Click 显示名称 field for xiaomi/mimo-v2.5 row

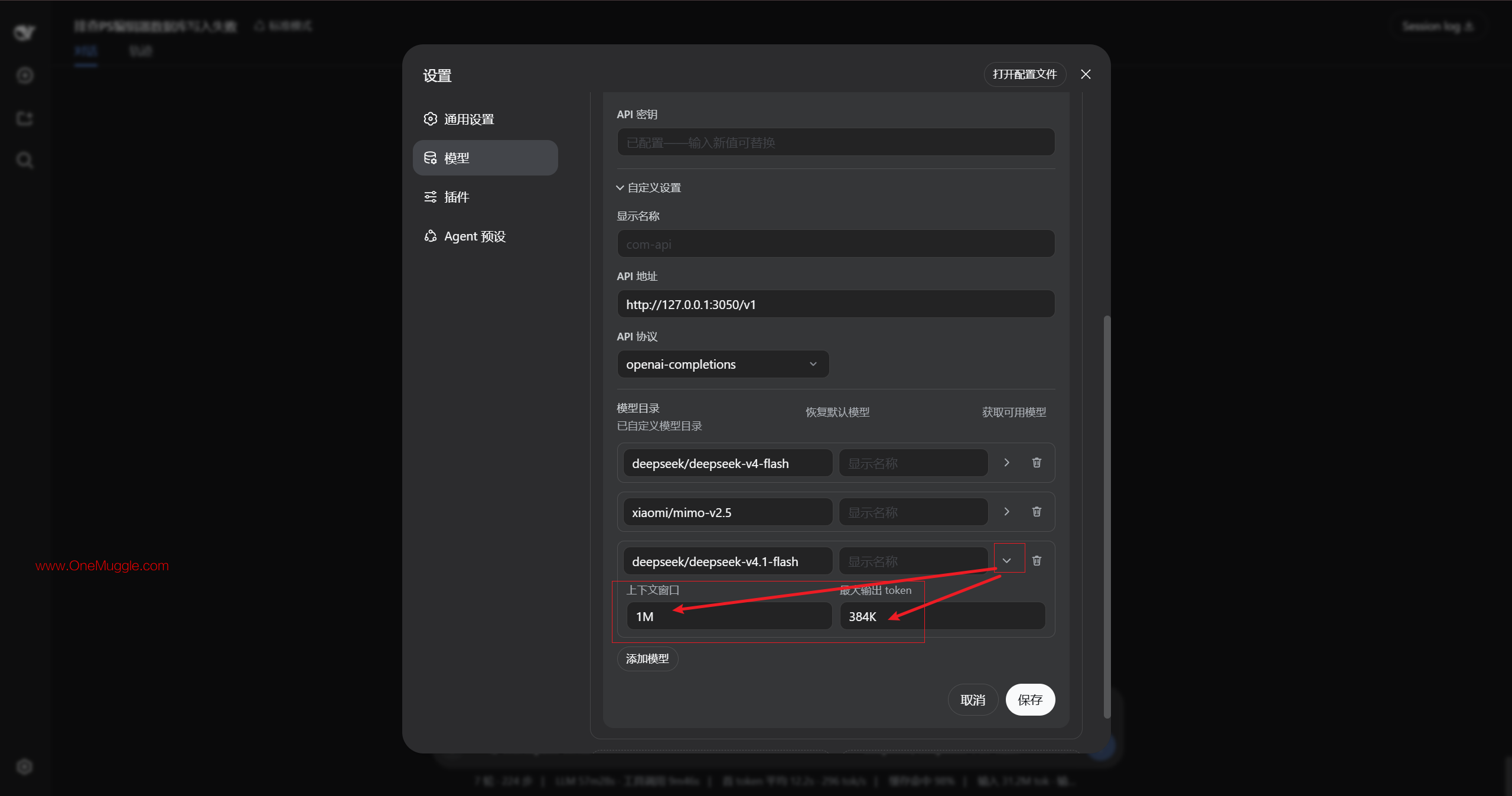[913, 512]
